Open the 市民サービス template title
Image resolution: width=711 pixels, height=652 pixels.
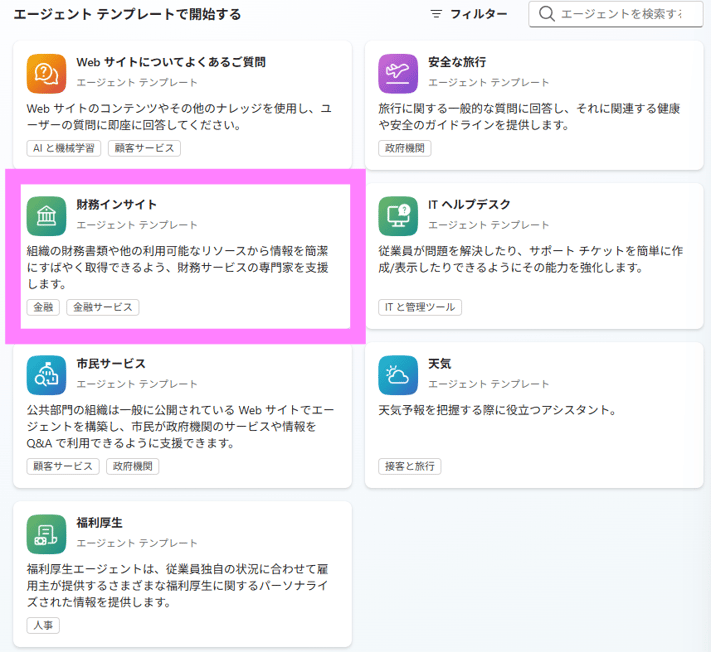tap(111, 364)
